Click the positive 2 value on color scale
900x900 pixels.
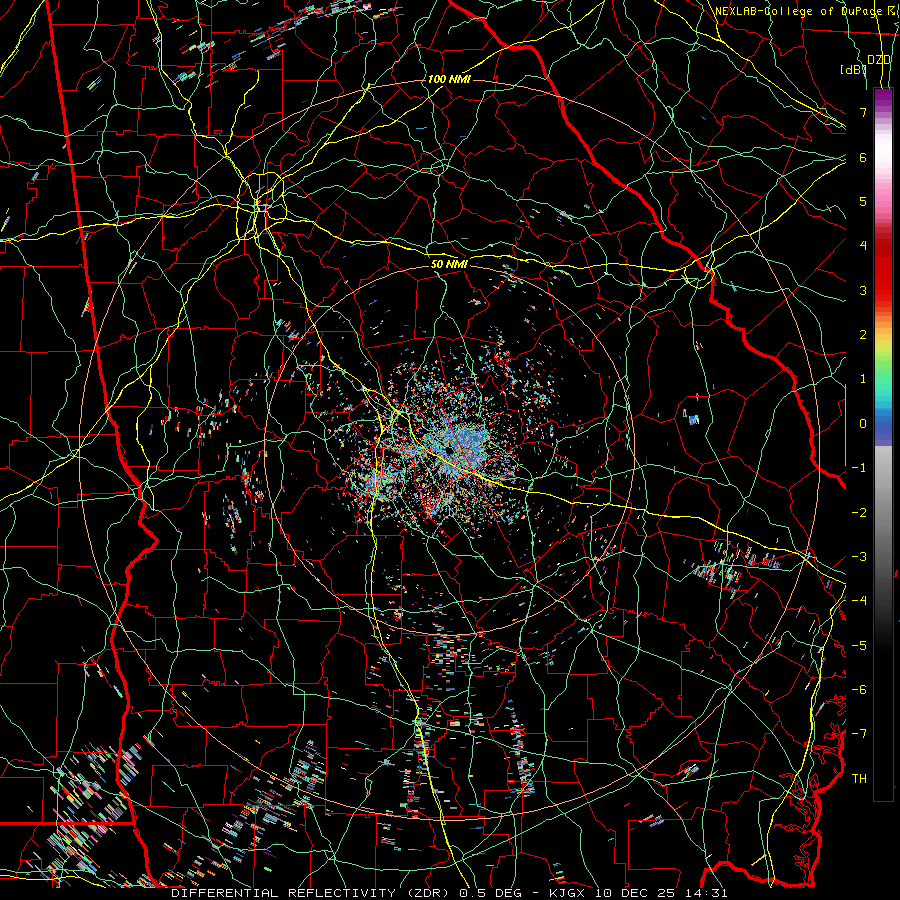pyautogui.click(x=863, y=335)
